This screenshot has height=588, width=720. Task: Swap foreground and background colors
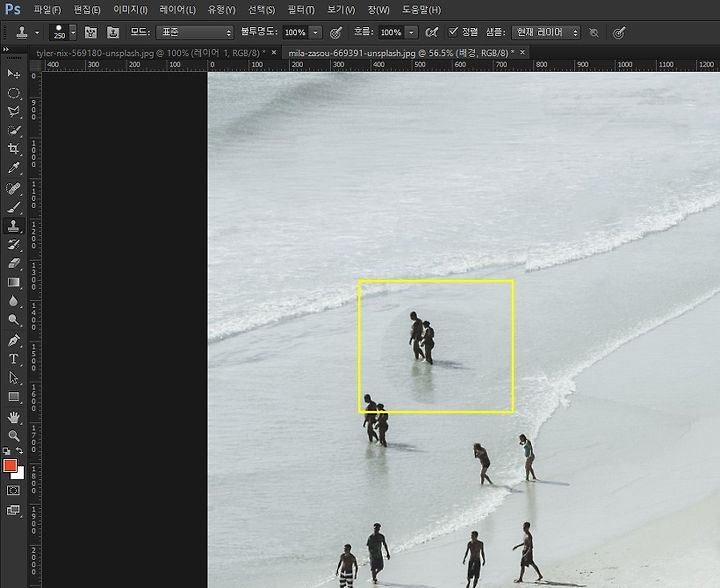click(20, 451)
